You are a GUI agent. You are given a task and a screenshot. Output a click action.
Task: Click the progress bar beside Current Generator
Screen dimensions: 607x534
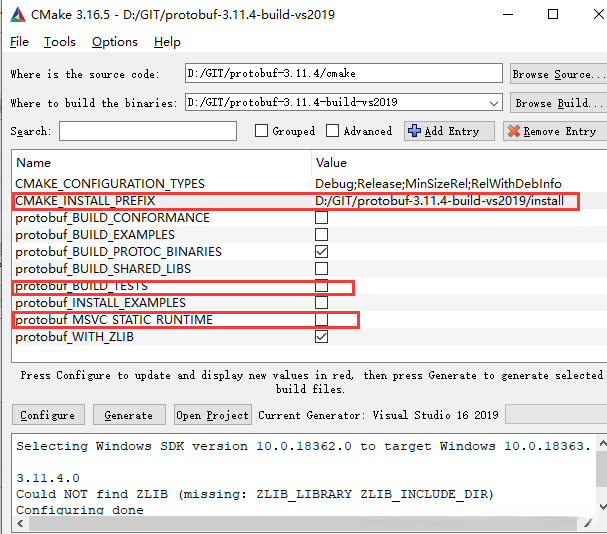pyautogui.click(x=556, y=415)
